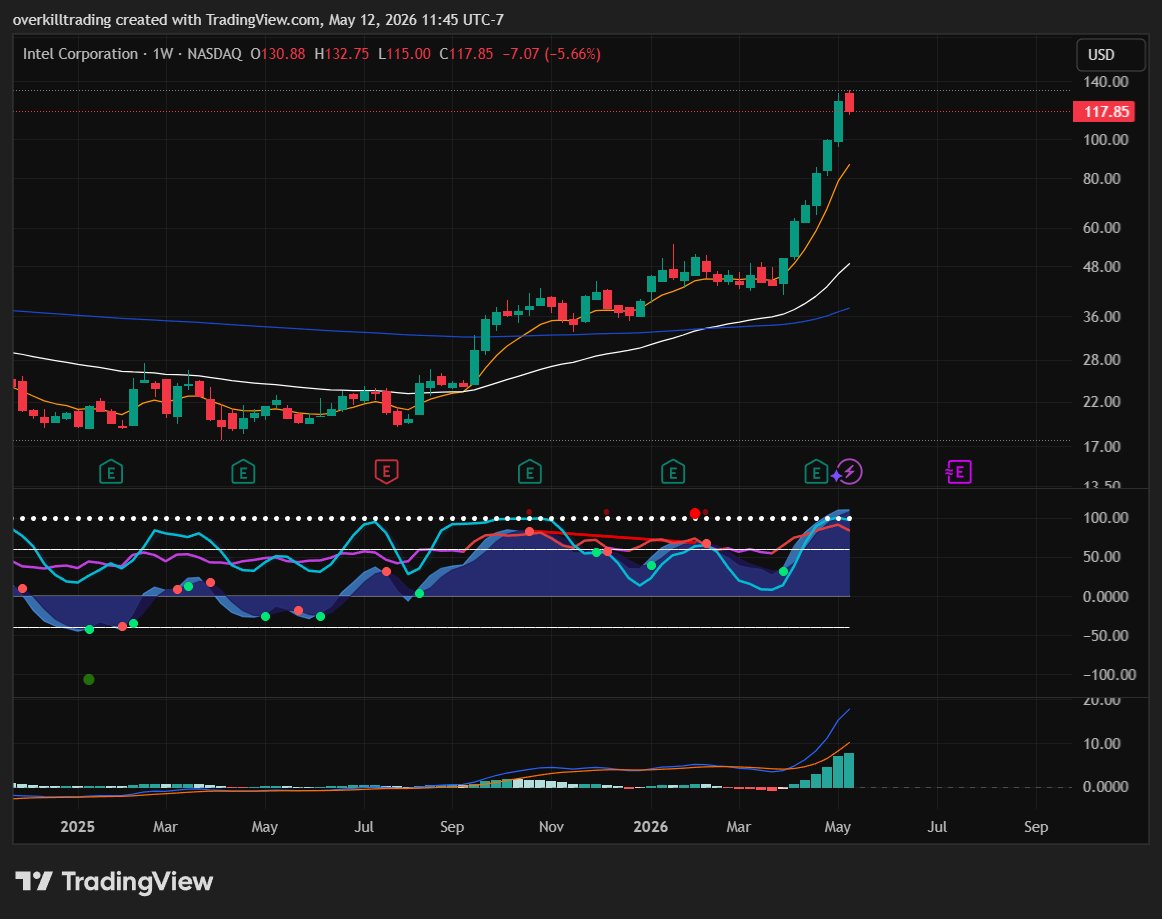Click the change value −7.07 (−5.66%)
The width and height of the screenshot is (1162, 919).
pos(551,54)
